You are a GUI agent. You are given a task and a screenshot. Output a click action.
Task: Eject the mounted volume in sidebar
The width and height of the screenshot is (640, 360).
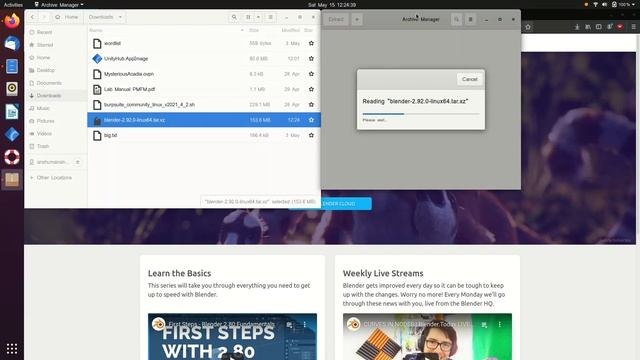(x=78, y=162)
